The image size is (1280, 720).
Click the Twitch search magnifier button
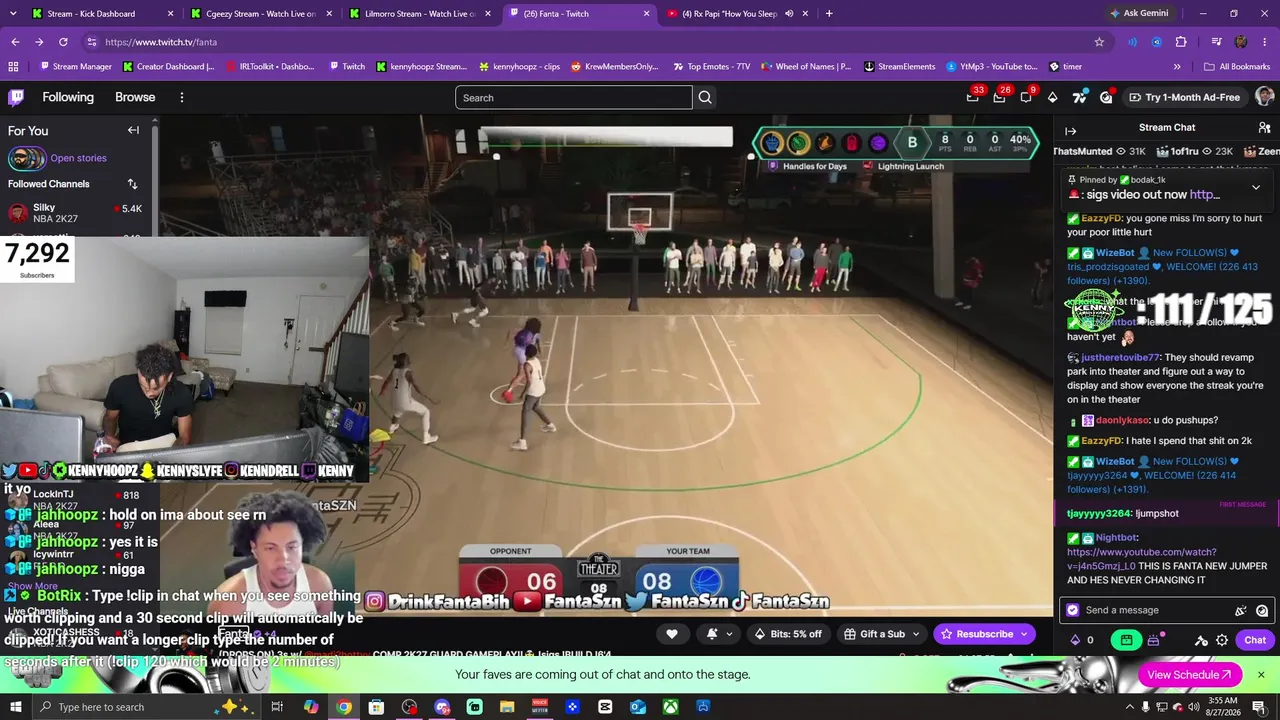(705, 97)
